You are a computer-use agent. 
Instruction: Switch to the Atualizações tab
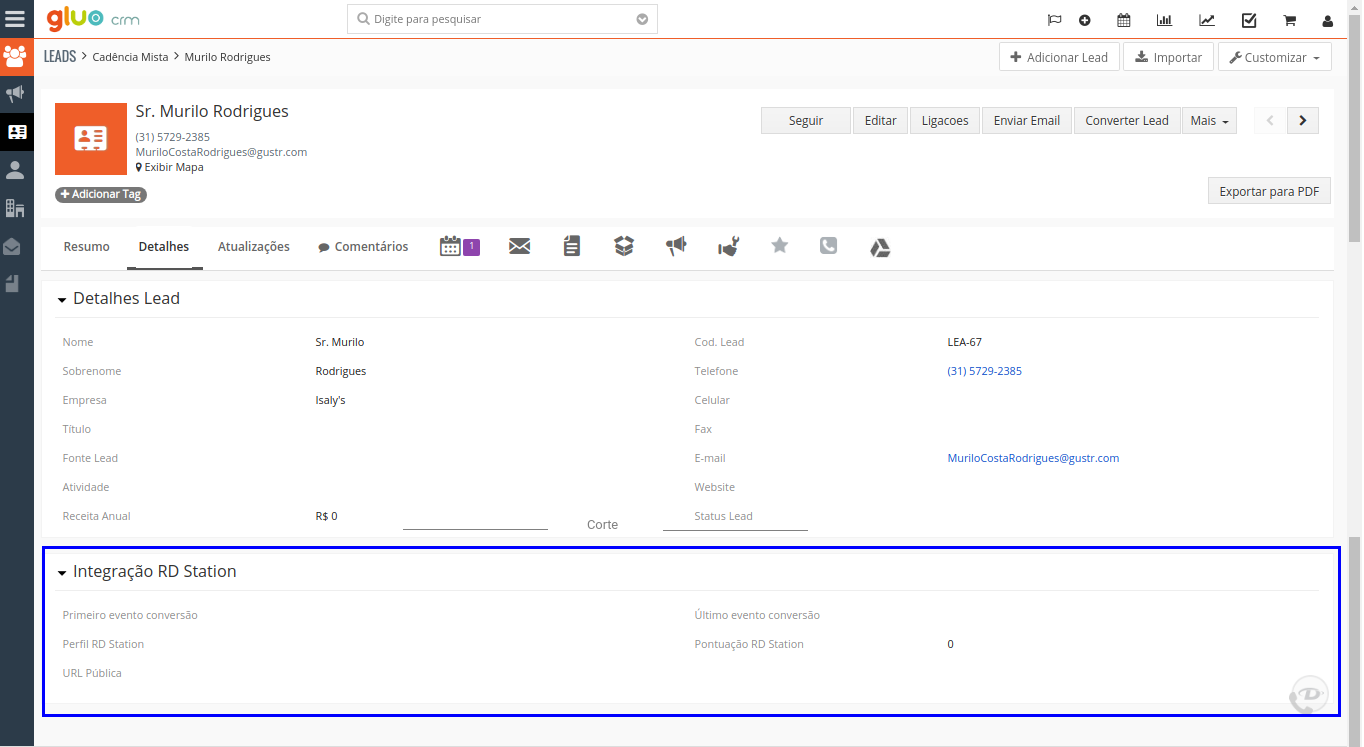(x=254, y=246)
